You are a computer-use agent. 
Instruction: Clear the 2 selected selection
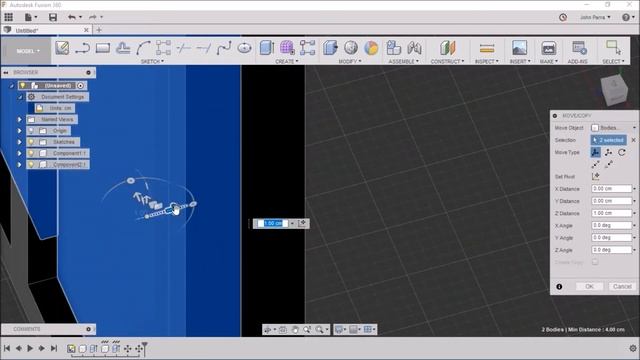coord(633,140)
